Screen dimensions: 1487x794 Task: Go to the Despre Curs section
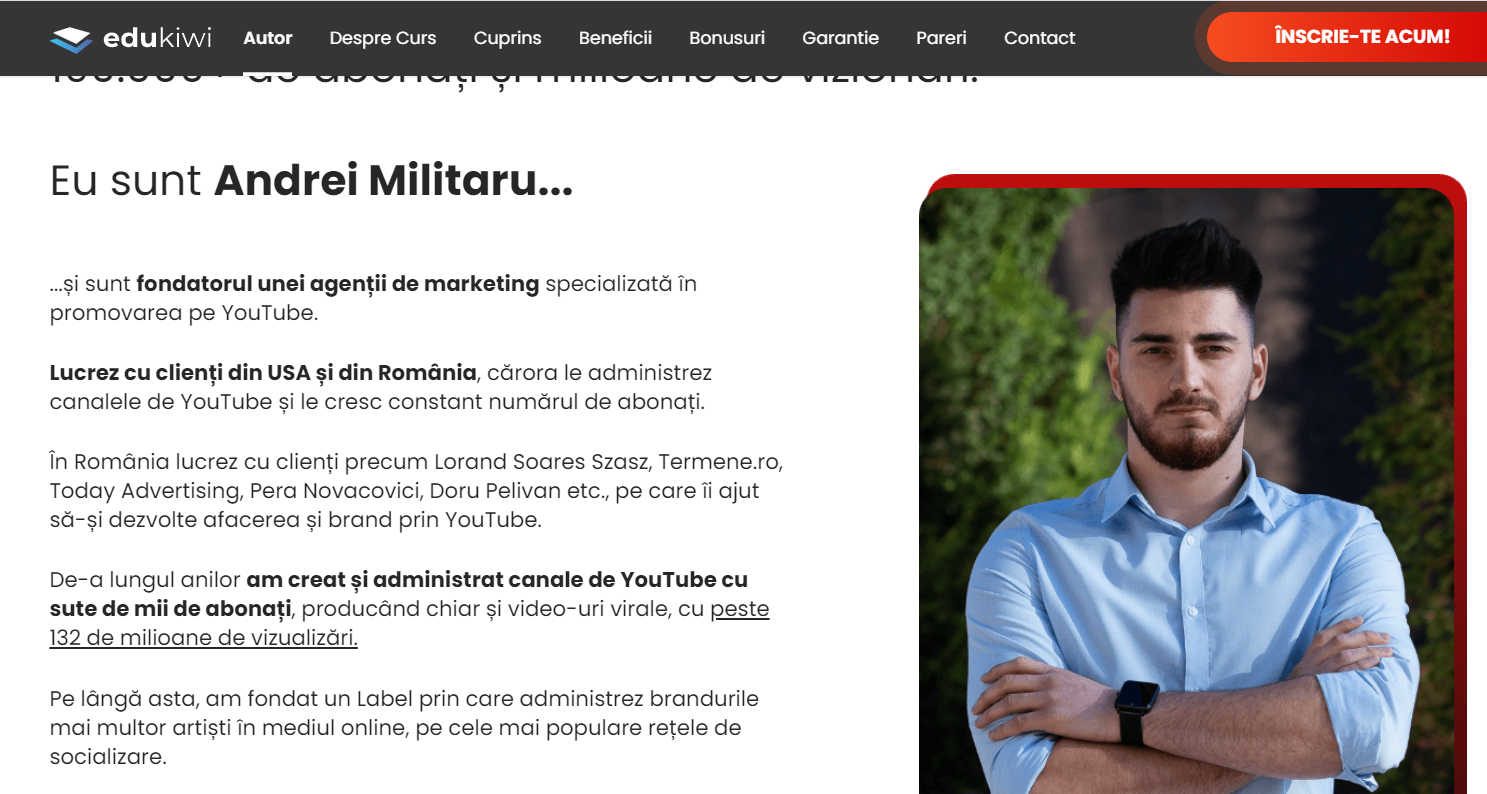pyautogui.click(x=383, y=38)
